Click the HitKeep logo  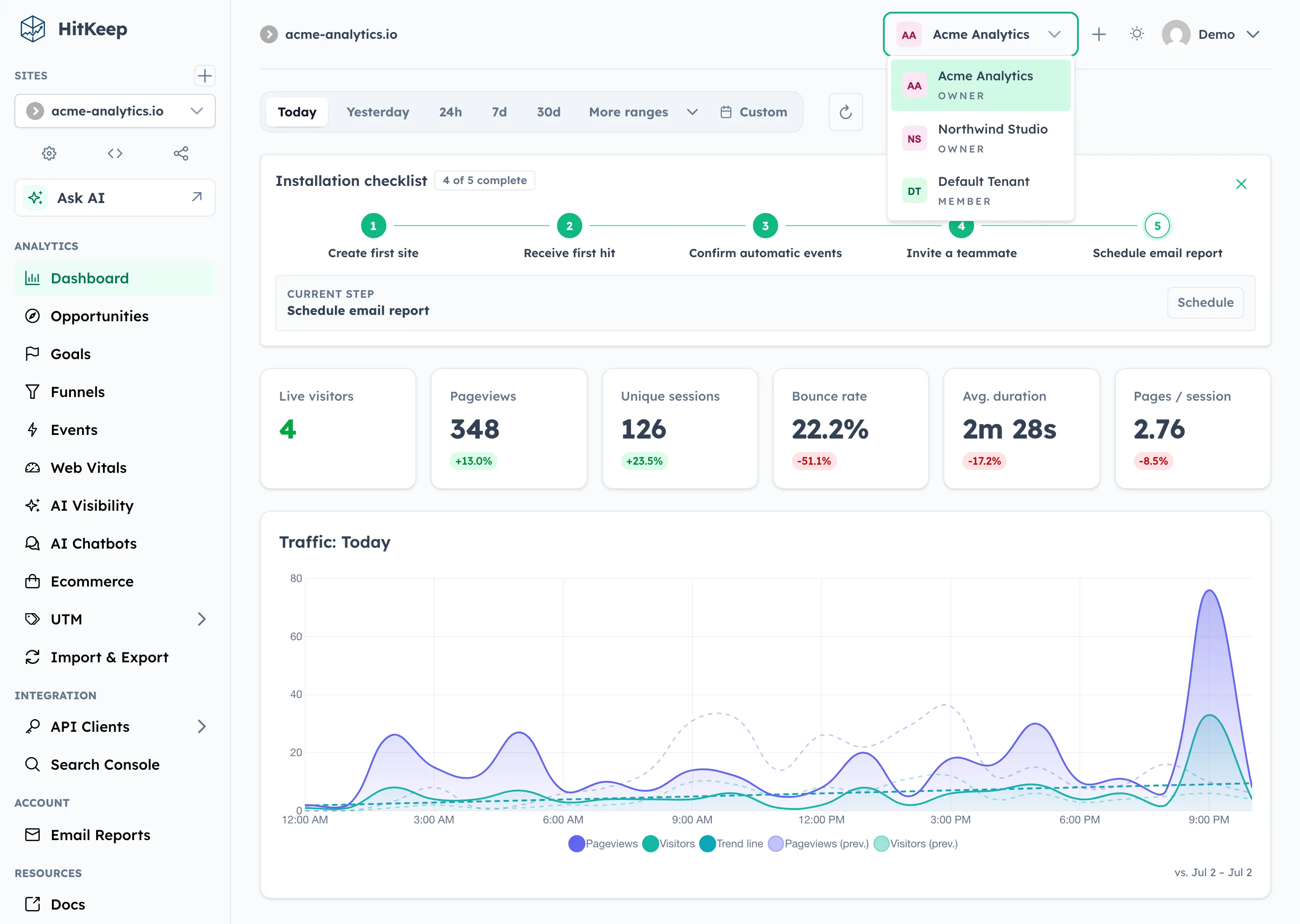click(x=74, y=29)
